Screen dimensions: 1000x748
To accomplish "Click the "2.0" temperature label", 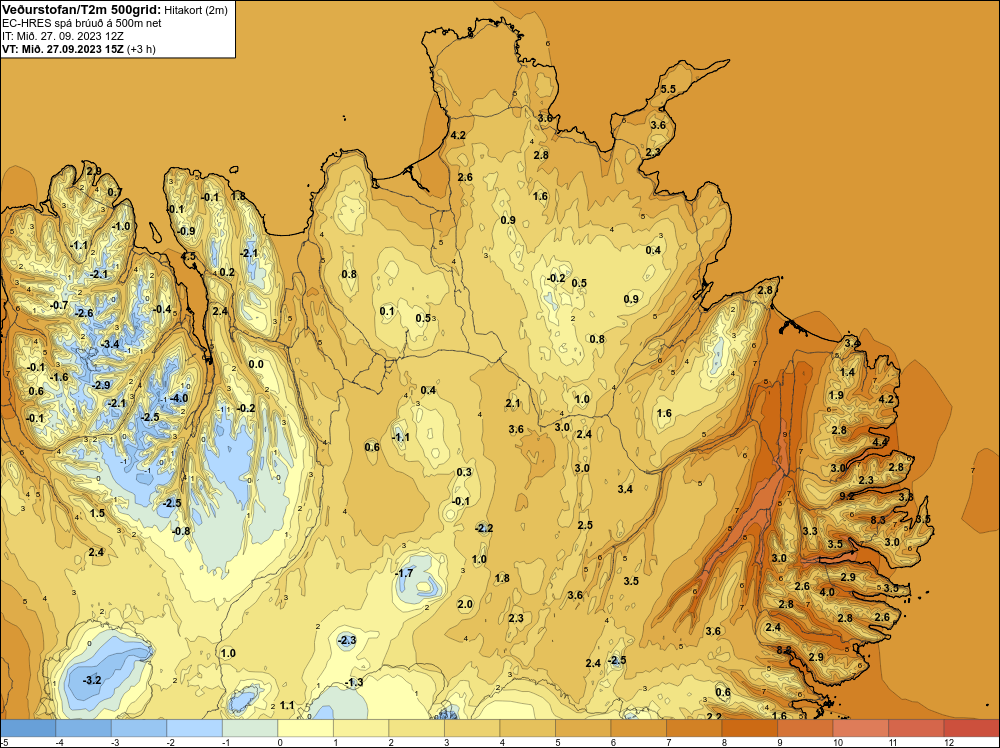I will pyautogui.click(x=465, y=605).
